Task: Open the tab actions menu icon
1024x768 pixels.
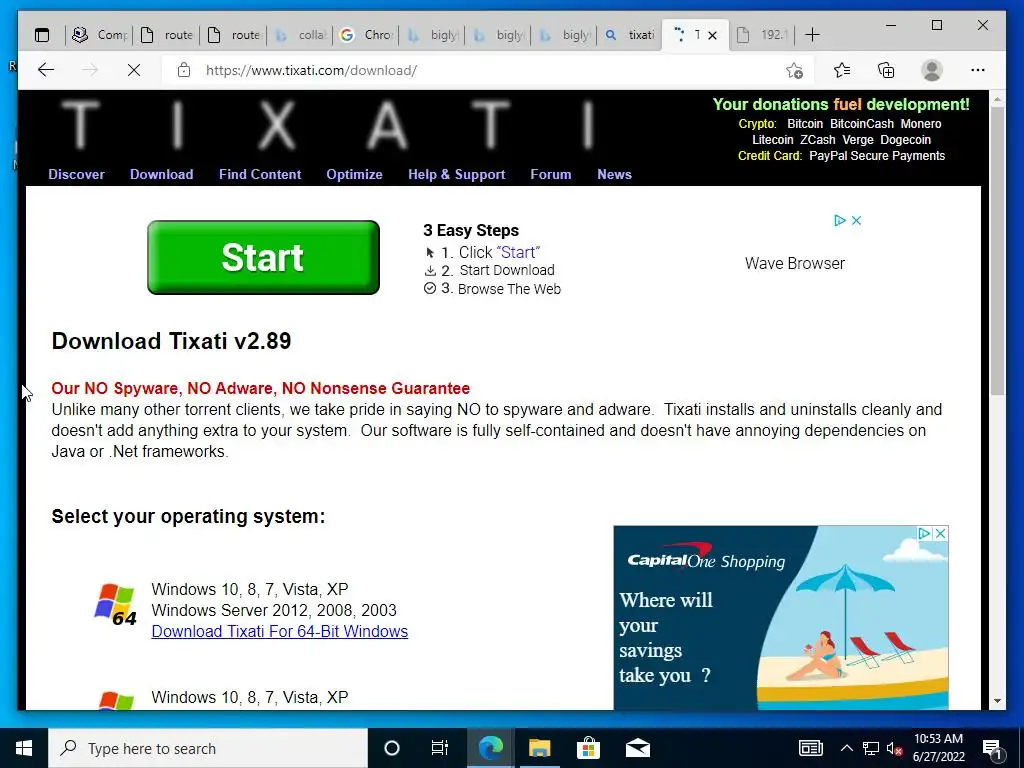Action: [x=42, y=35]
